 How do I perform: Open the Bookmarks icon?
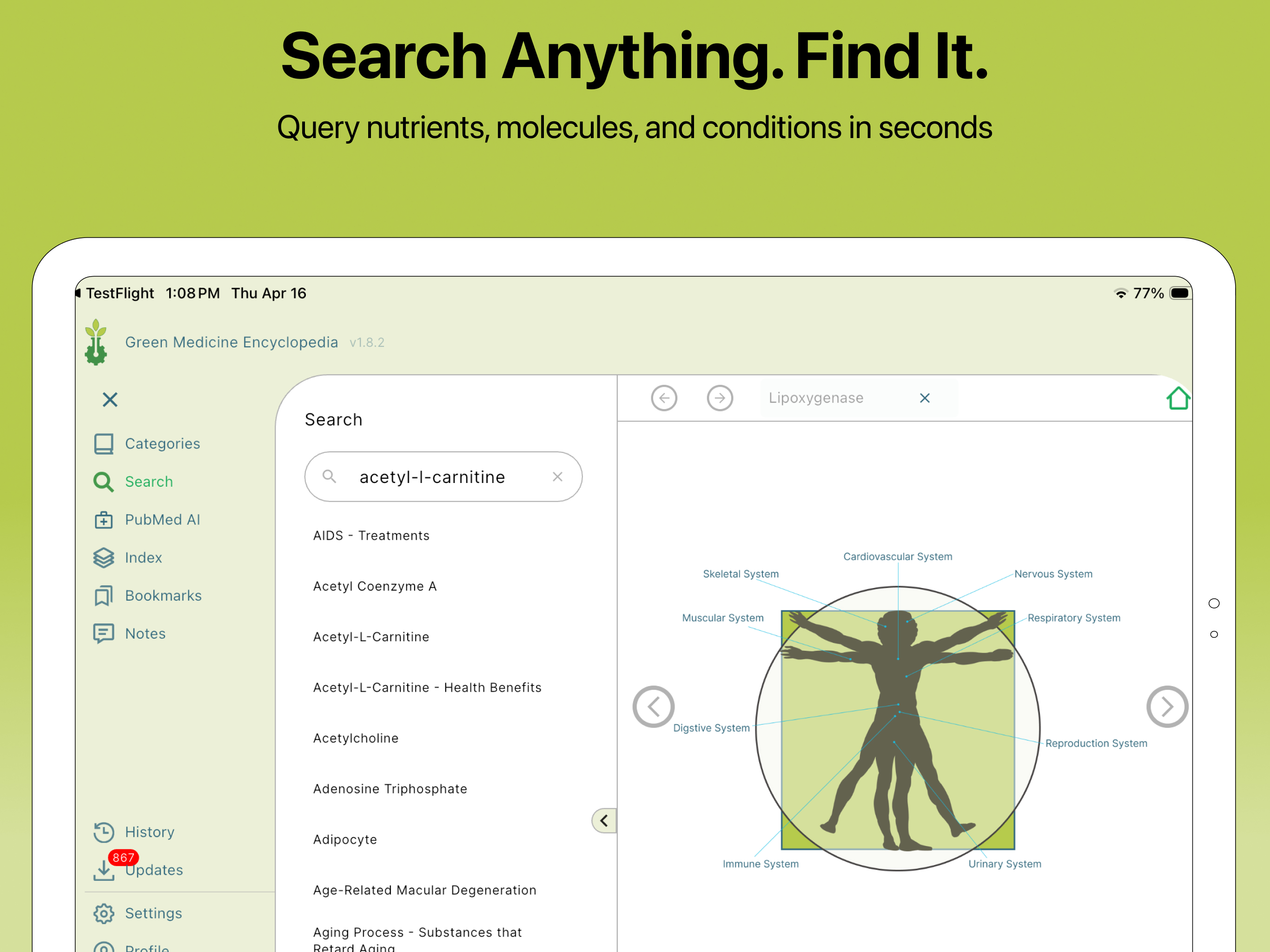[103, 595]
